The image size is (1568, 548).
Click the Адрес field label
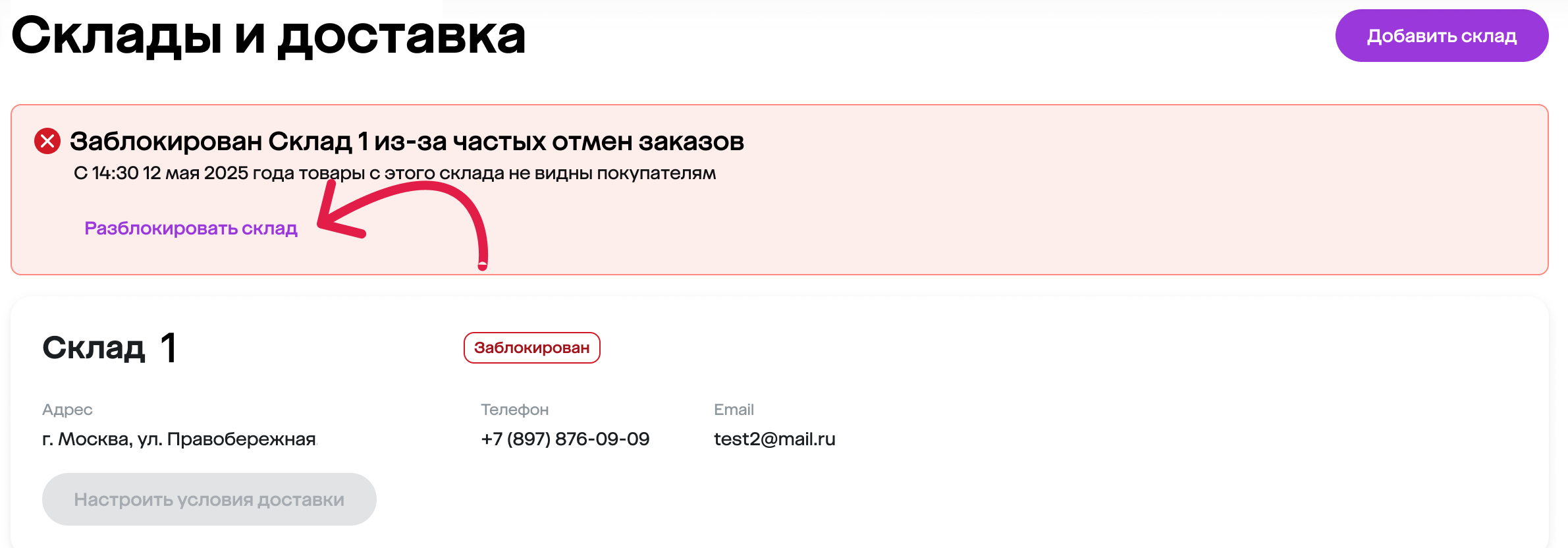click(x=67, y=410)
